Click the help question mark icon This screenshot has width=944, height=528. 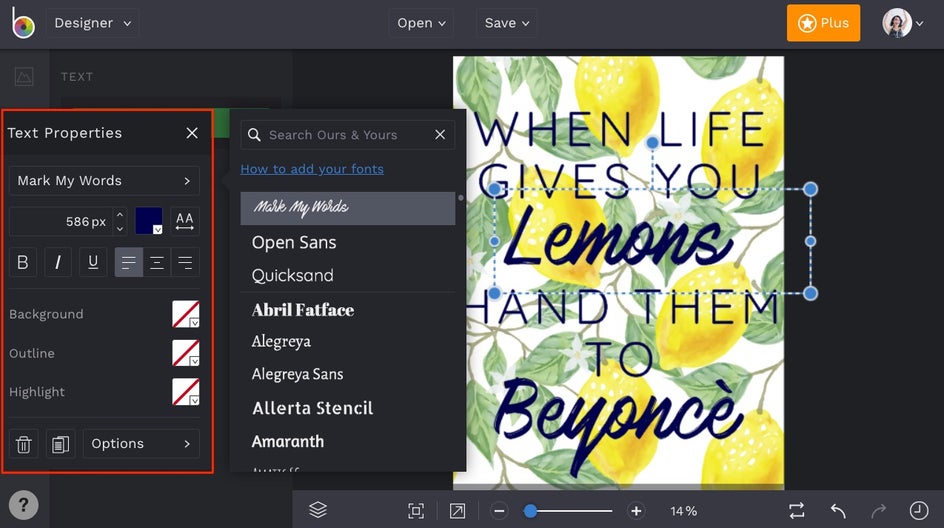pyautogui.click(x=23, y=505)
